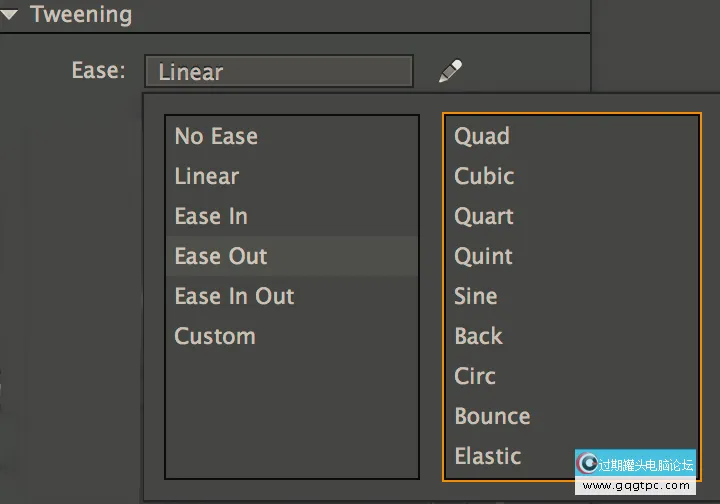This screenshot has height=504, width=720.
Task: Choose Elastic easing effect
Action: tap(488, 456)
